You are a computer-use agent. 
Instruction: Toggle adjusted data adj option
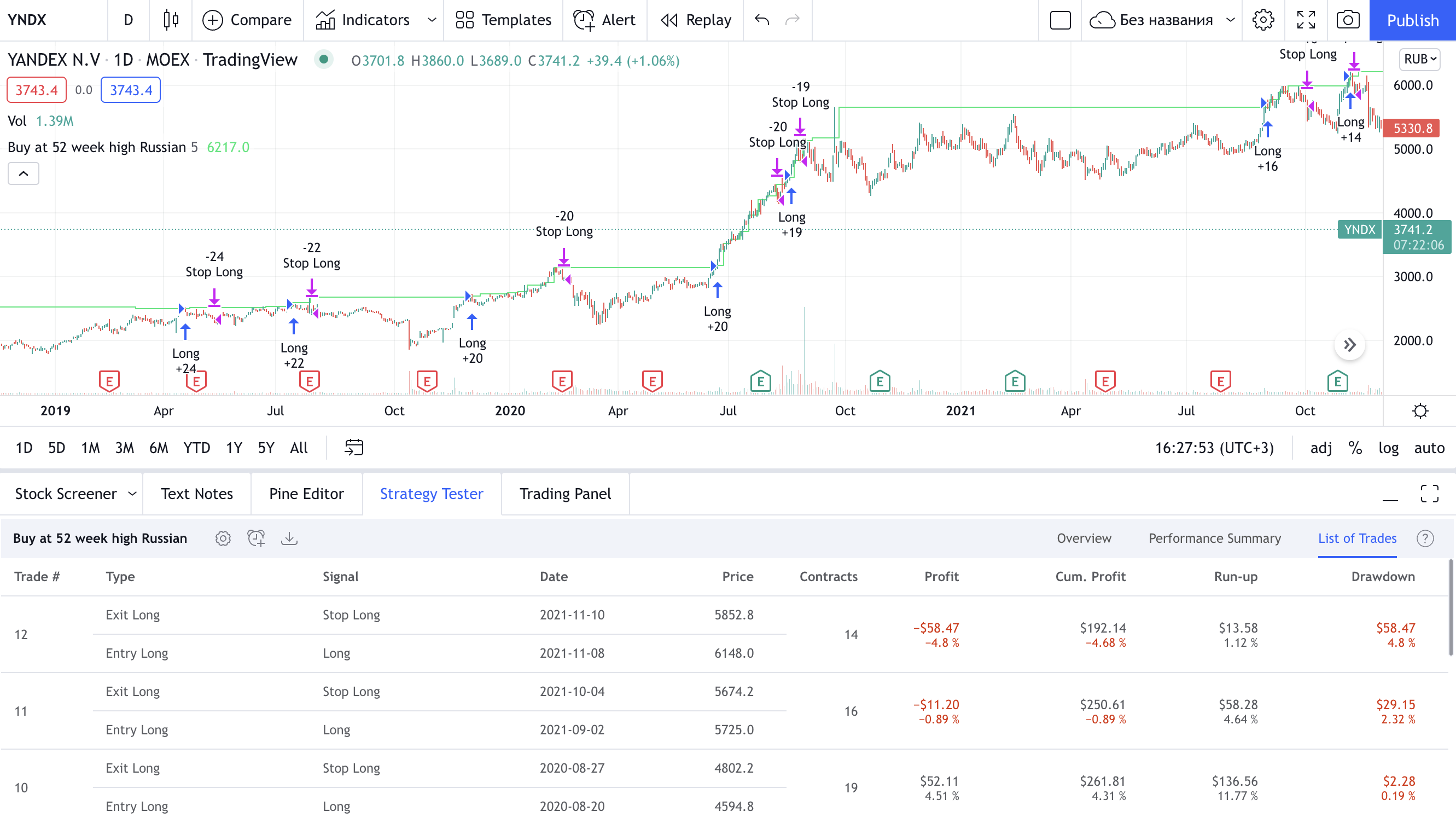(x=1321, y=448)
